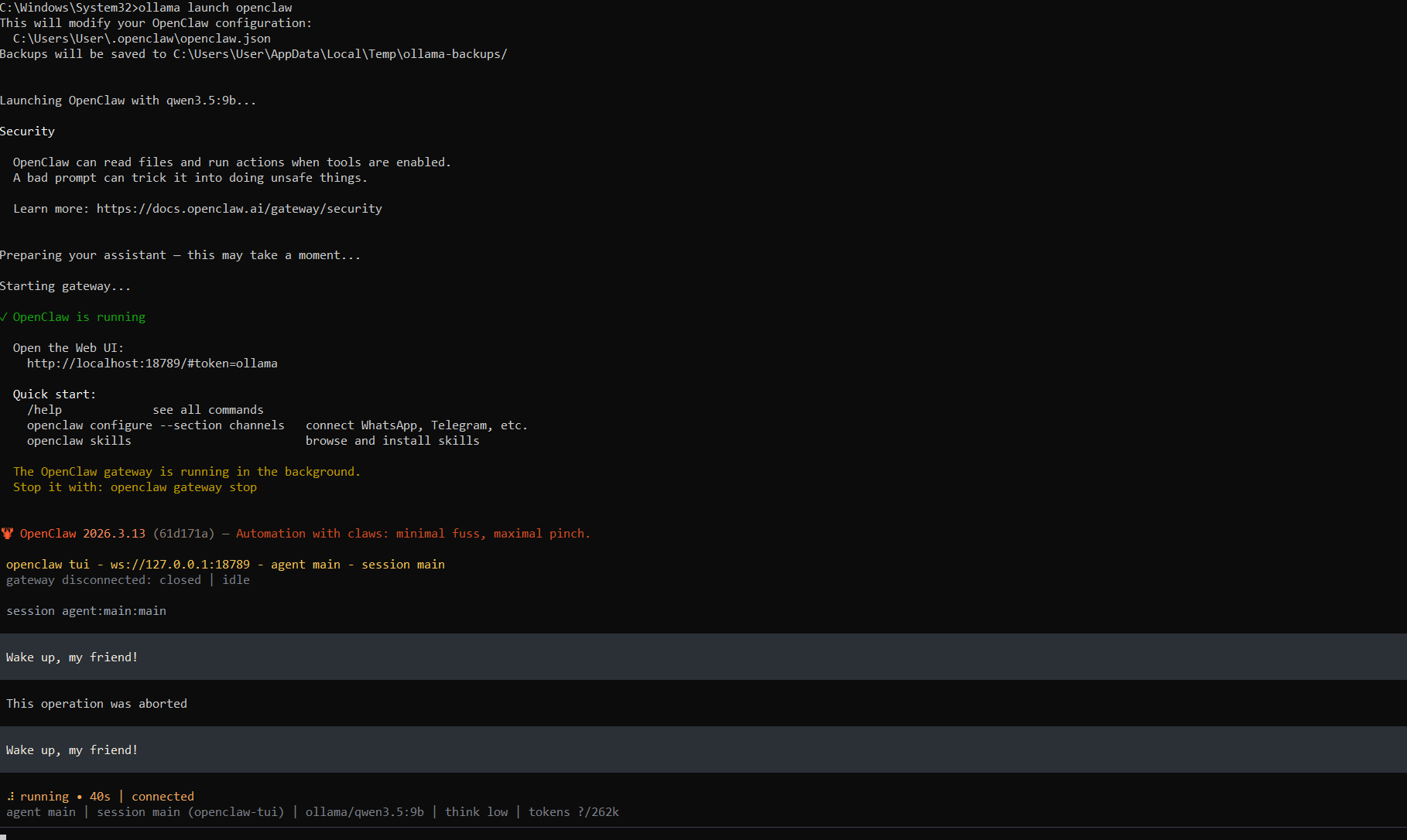
Task: Click the ws://127.0.0.1:18789 gateway address
Action: 180,565
